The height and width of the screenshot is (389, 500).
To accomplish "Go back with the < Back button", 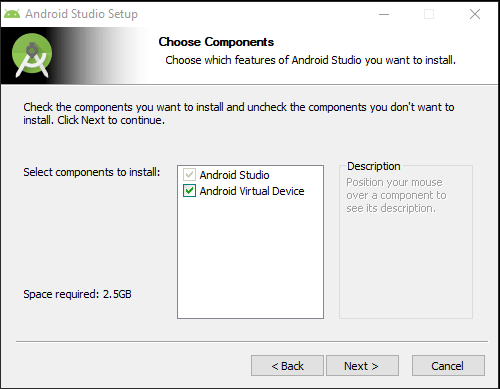I will (x=287, y=366).
